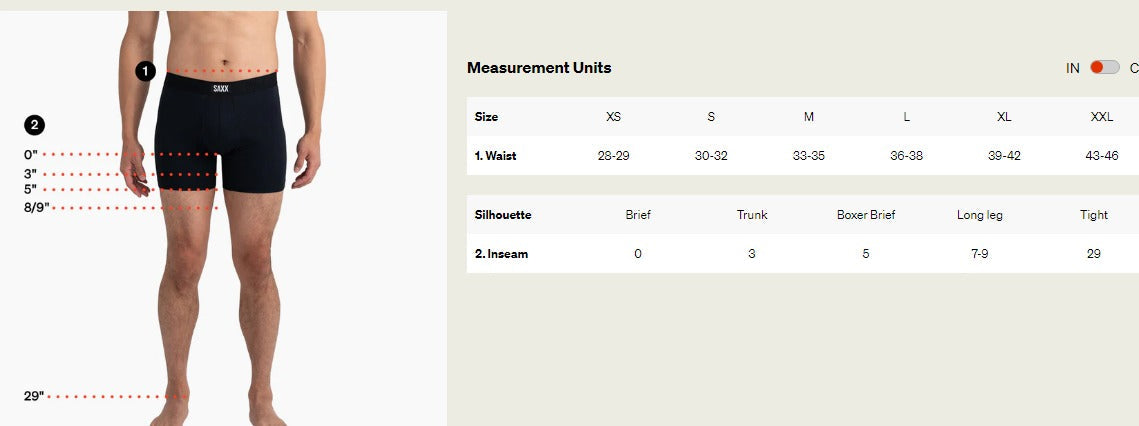Click the model image thumbnail
Image resolution: width=1139 pixels, height=426 pixels.
[x=223, y=218]
